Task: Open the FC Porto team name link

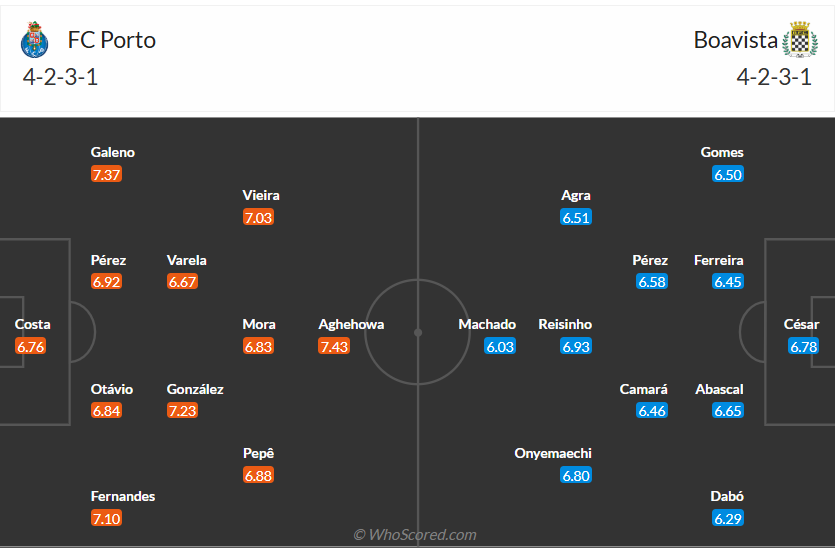Action: 111,40
